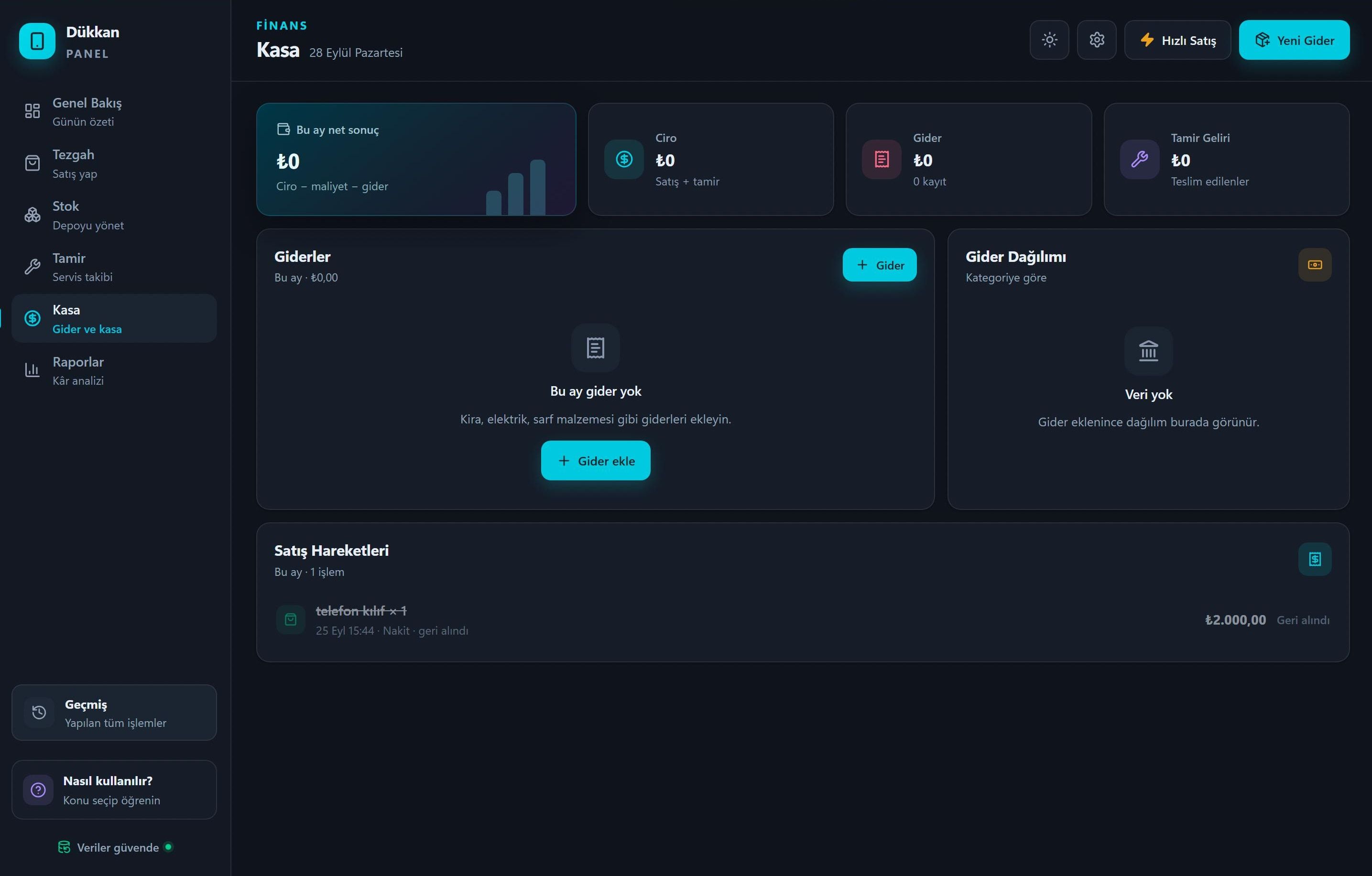Click the Satış Hareketleri receipt icon

[x=1315, y=559]
